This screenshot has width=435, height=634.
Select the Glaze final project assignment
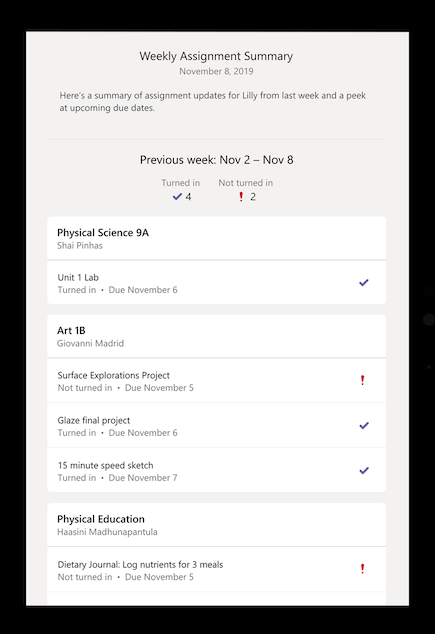(217, 425)
